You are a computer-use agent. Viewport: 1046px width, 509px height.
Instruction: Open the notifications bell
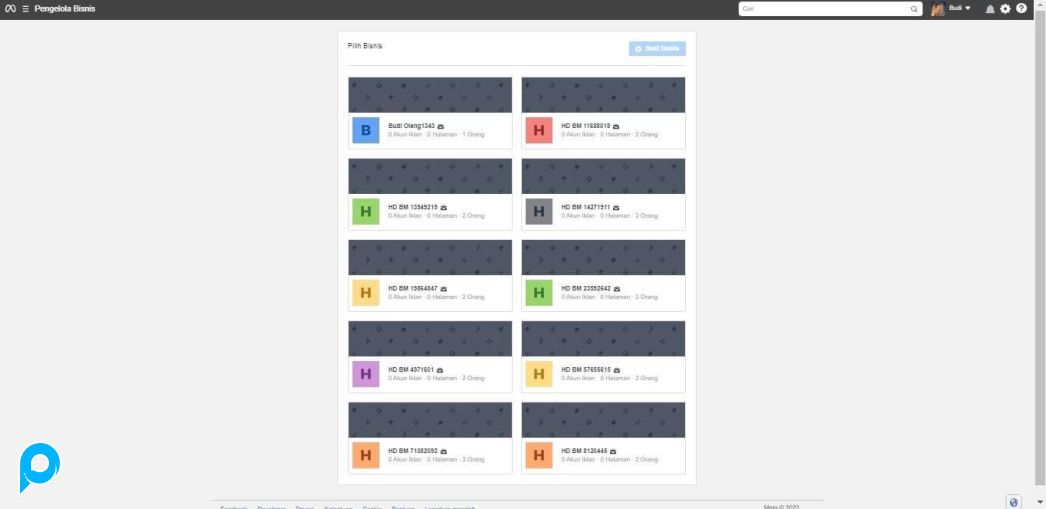tap(990, 8)
